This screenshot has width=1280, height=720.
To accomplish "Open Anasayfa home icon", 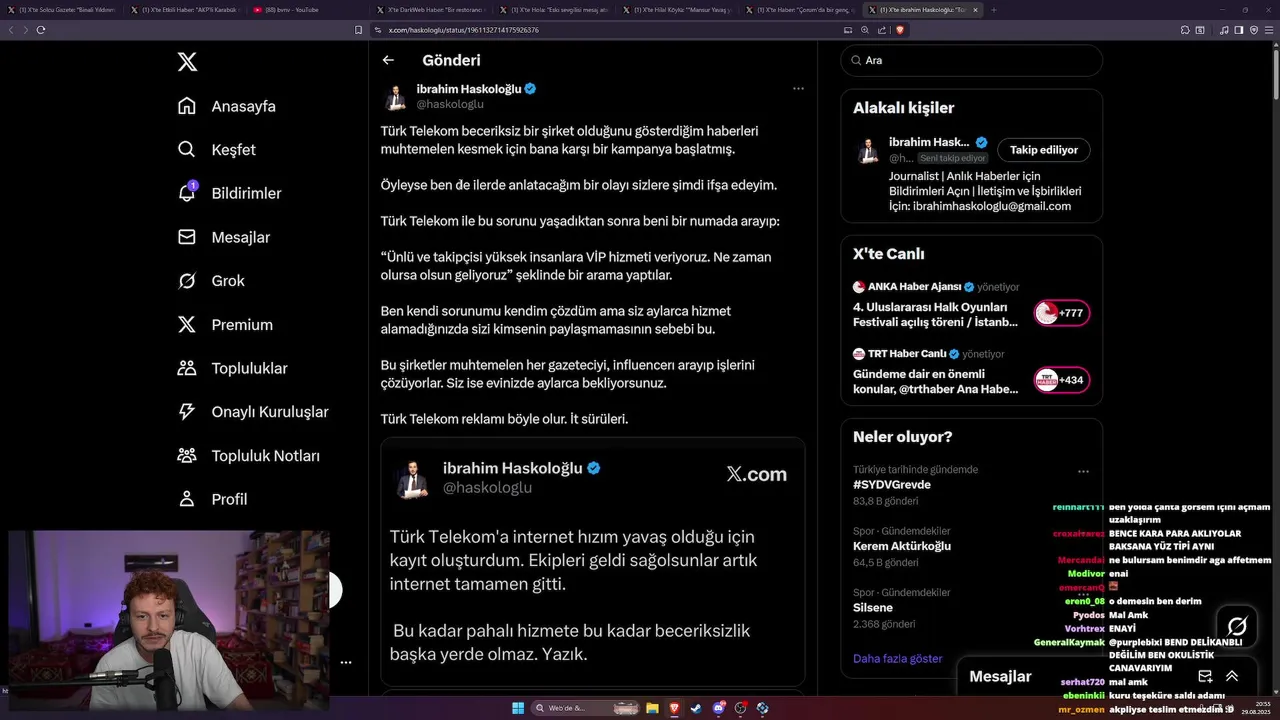I will [x=187, y=106].
